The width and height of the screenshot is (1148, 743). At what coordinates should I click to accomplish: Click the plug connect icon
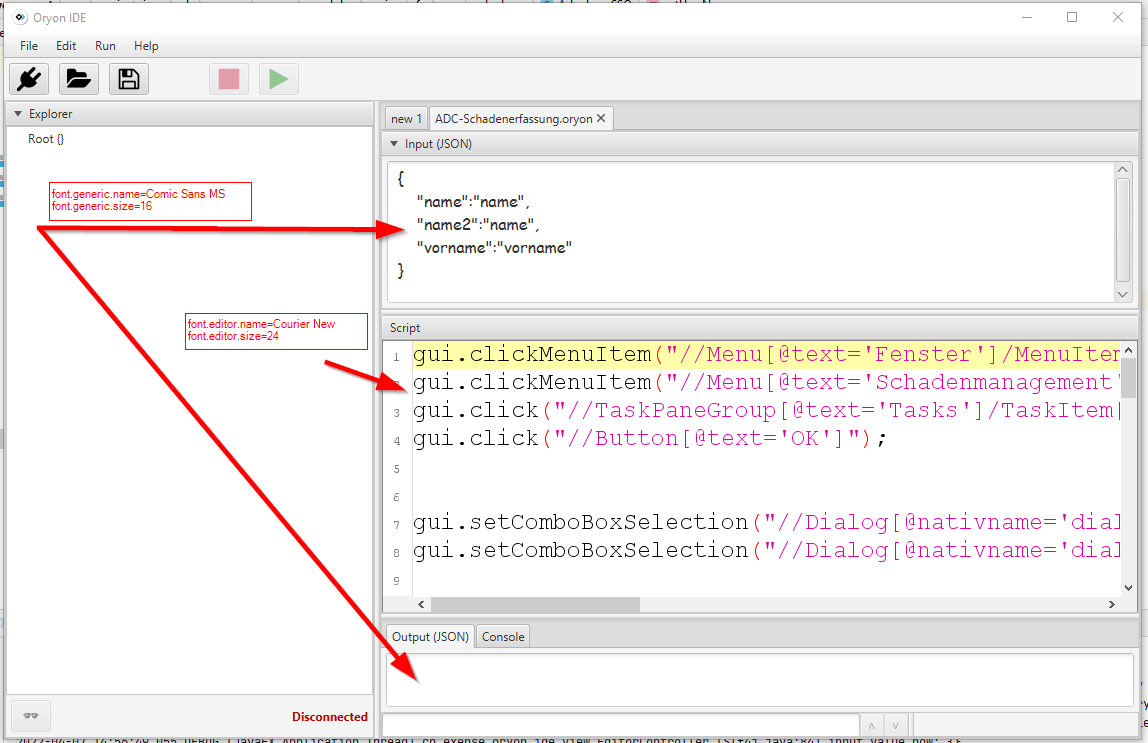[29, 79]
